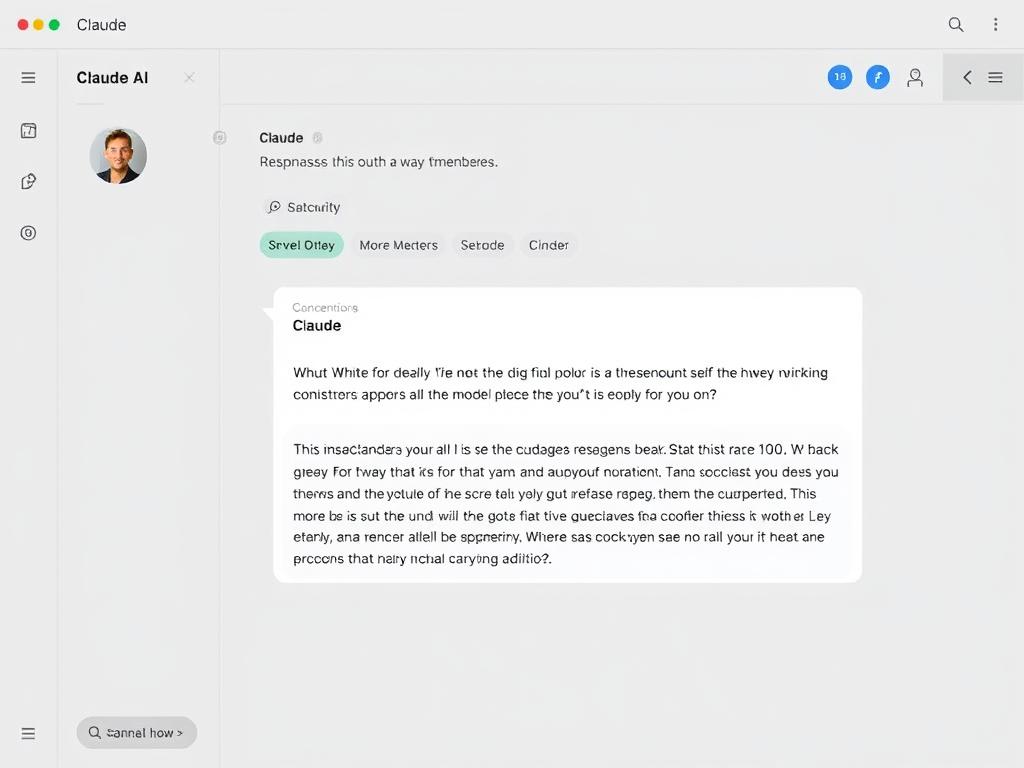Click the reply paragraph starting This insaclanders
Screen dimensions: 1024x768
(x=566, y=504)
